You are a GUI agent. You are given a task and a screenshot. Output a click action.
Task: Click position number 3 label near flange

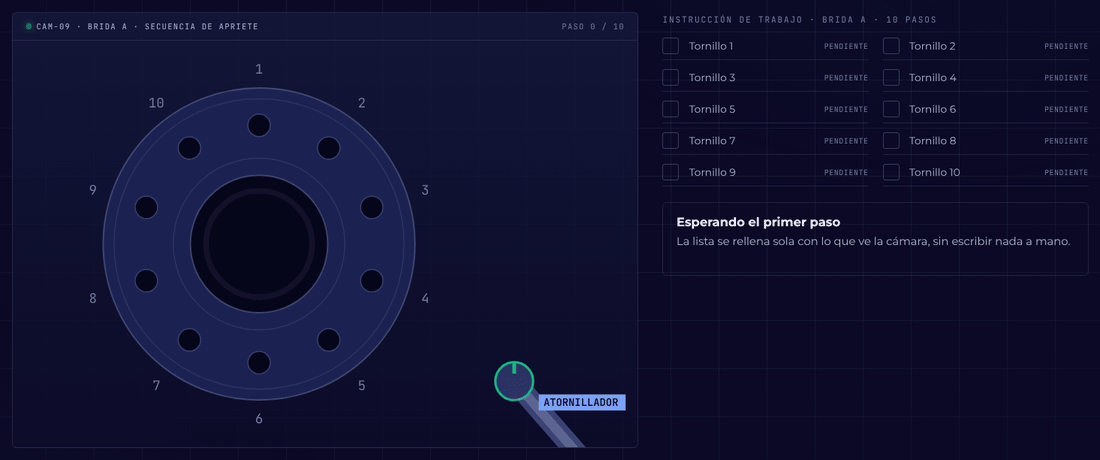point(425,190)
